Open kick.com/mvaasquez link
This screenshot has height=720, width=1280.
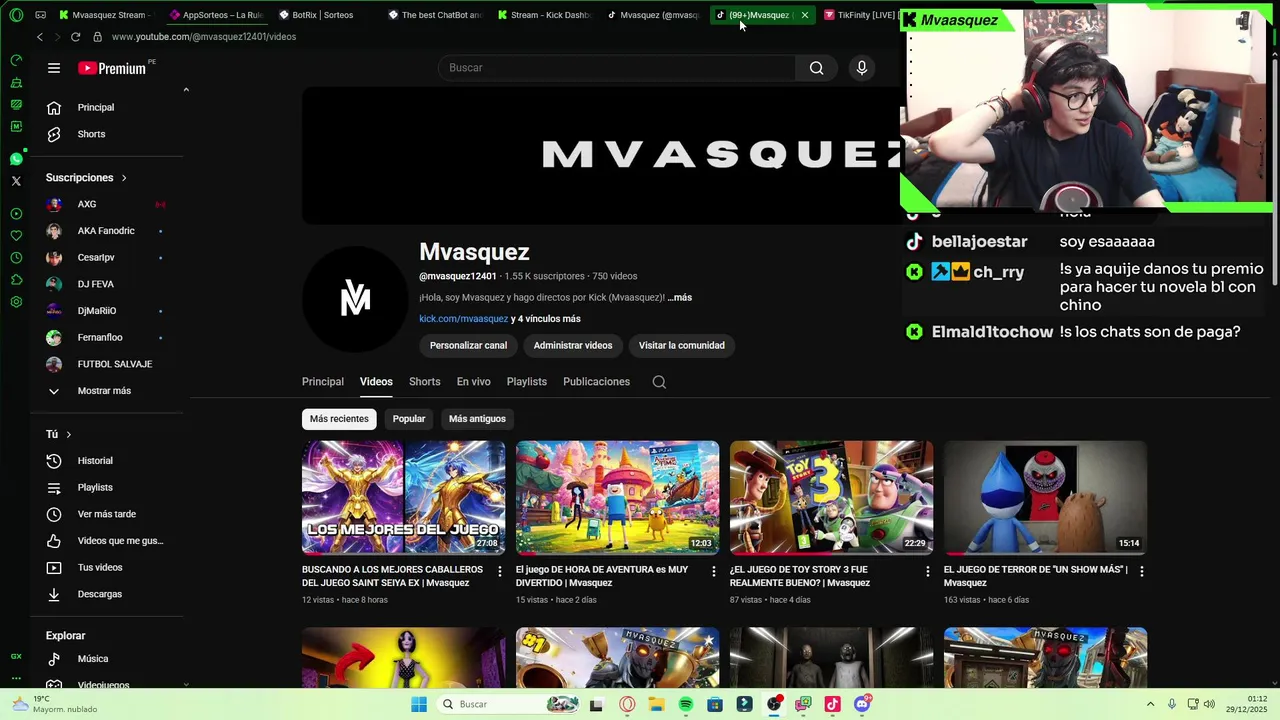click(x=463, y=319)
